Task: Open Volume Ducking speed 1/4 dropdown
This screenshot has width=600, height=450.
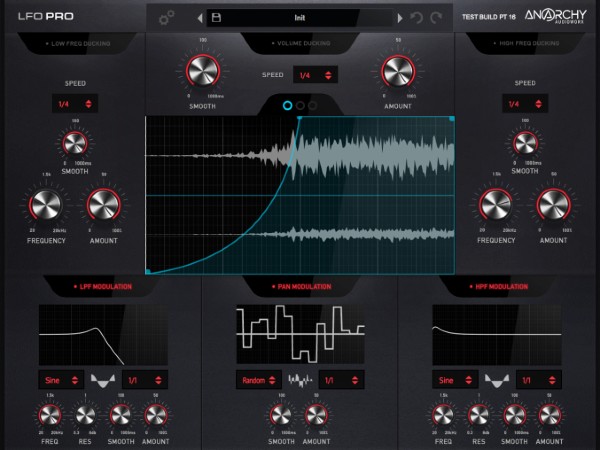Action: click(x=315, y=75)
